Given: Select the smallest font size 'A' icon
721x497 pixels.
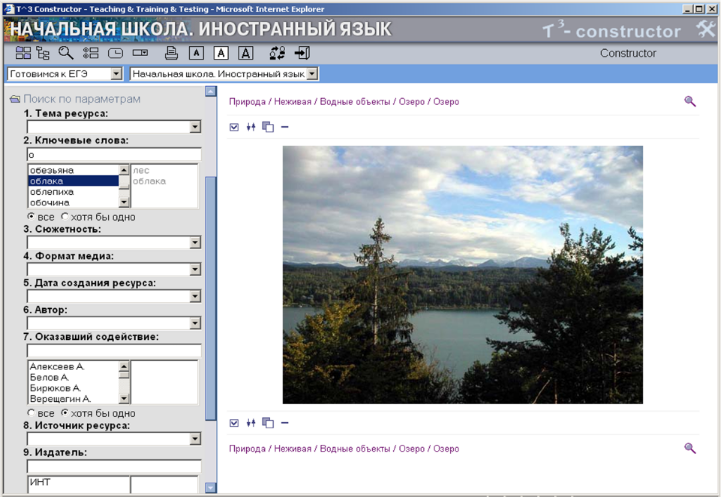Looking at the screenshot, I should [x=196, y=53].
